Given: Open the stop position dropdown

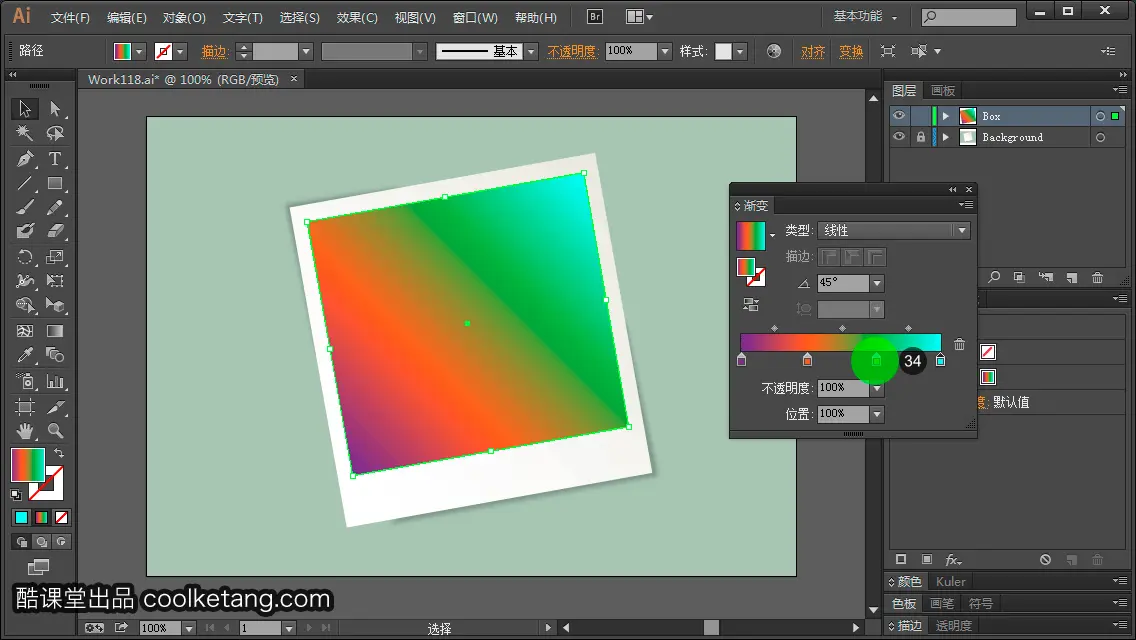Looking at the screenshot, I should pos(877,414).
